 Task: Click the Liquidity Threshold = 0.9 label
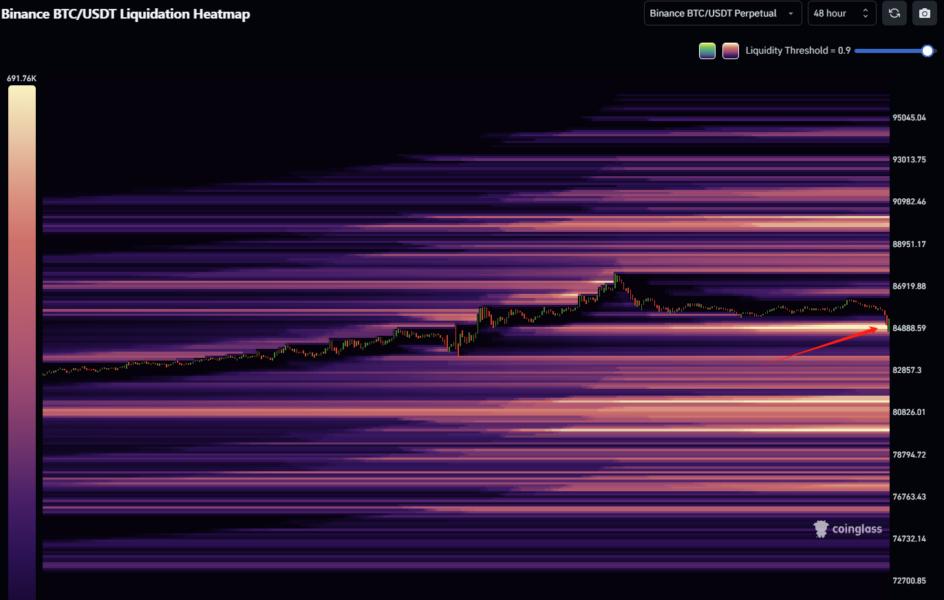(x=798, y=51)
